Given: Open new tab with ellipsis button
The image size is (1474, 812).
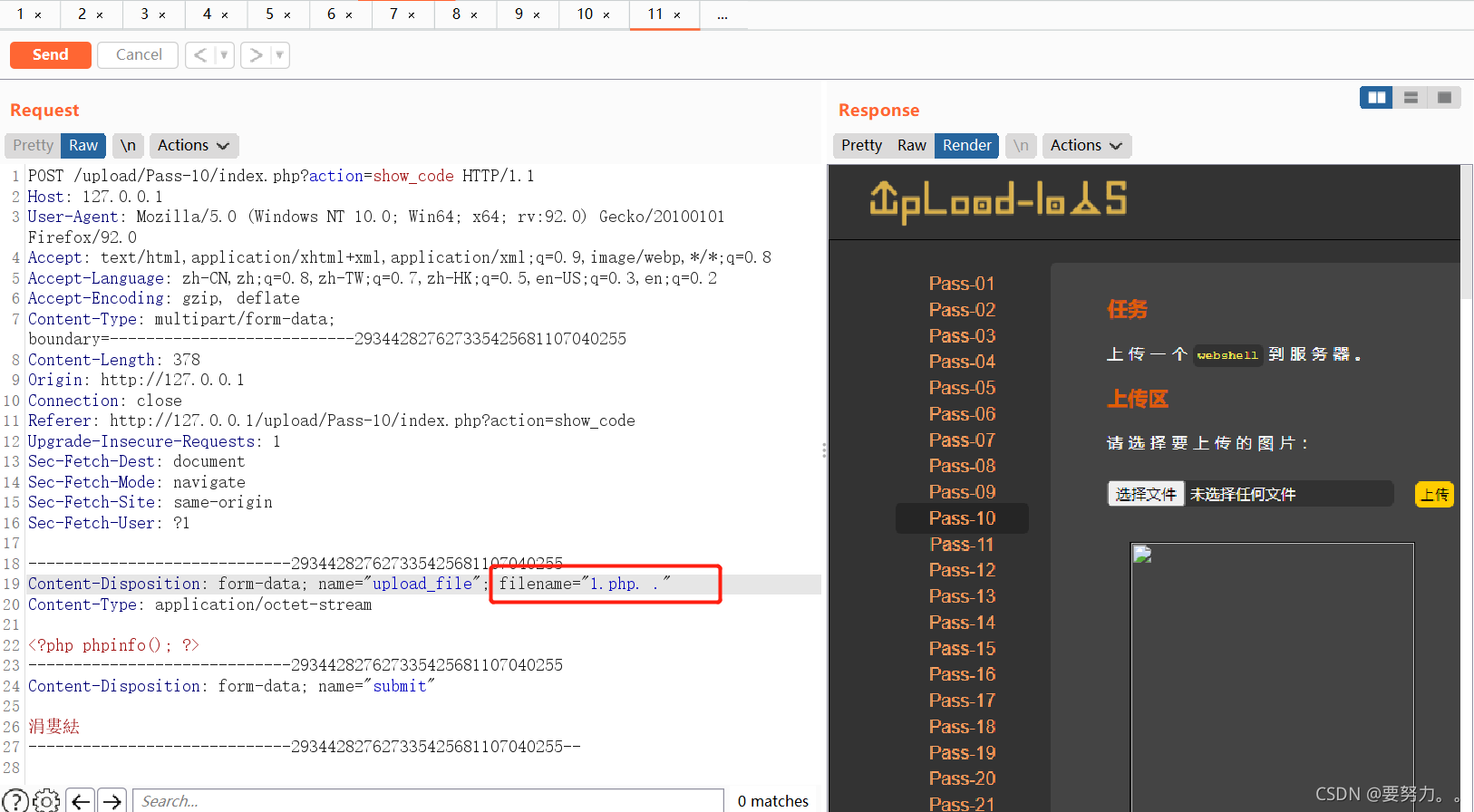Looking at the screenshot, I should pyautogui.click(x=722, y=15).
